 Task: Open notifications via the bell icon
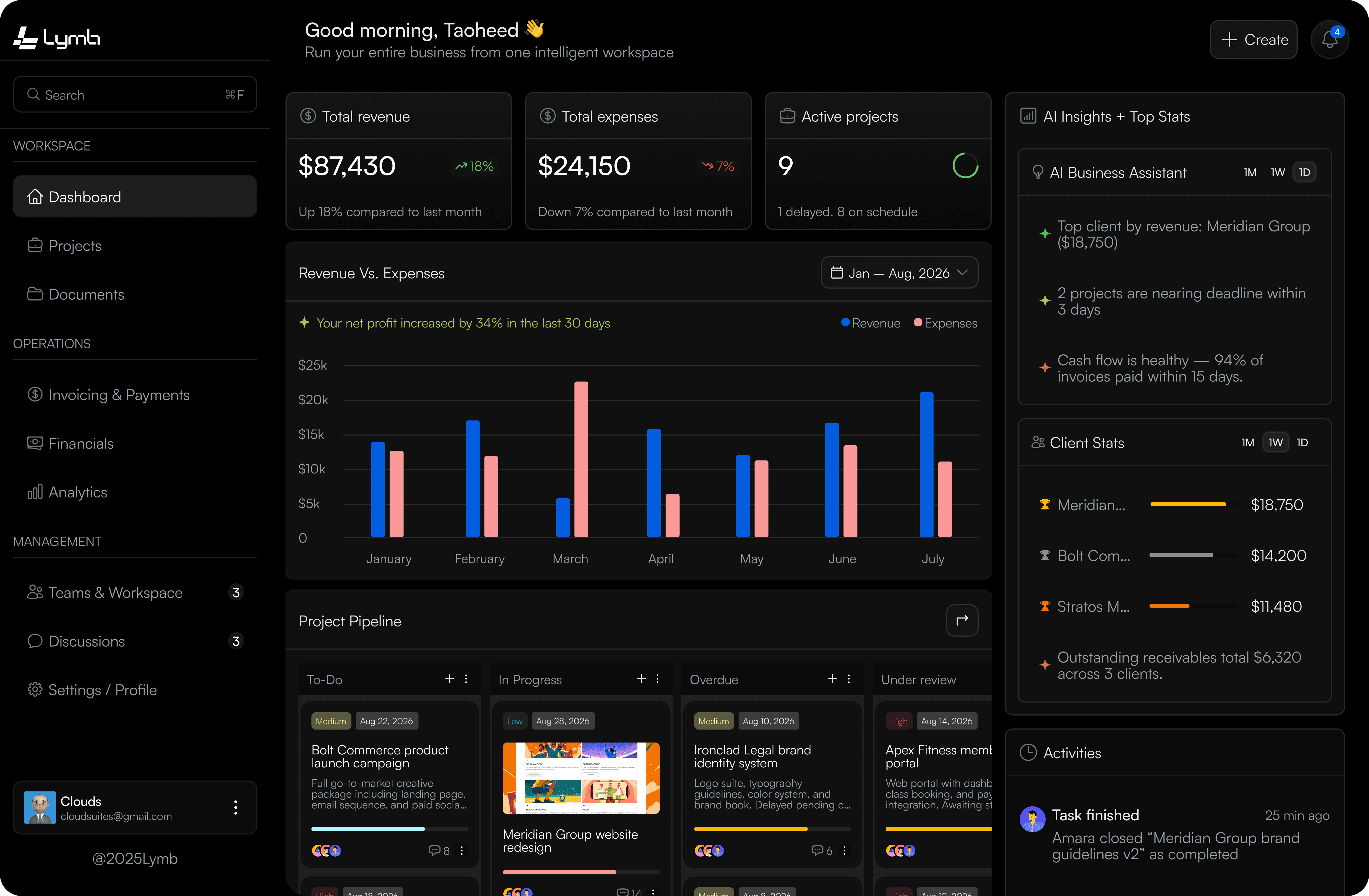(x=1329, y=40)
